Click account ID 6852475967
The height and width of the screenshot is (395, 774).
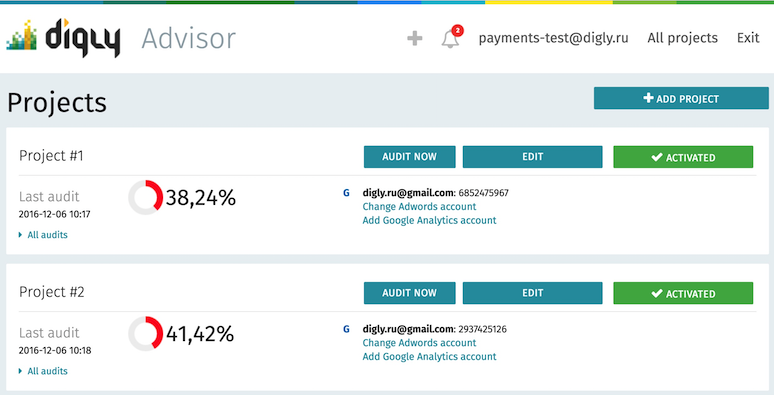coord(483,193)
